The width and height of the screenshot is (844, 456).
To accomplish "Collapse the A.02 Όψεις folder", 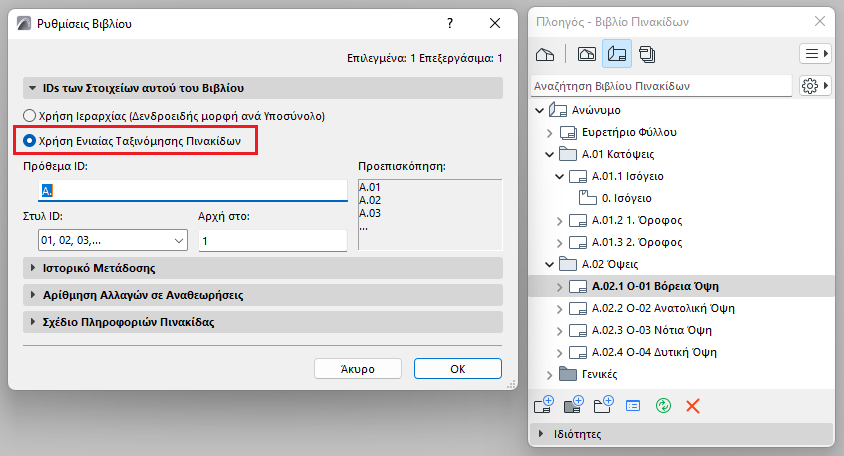I will pyautogui.click(x=550, y=264).
